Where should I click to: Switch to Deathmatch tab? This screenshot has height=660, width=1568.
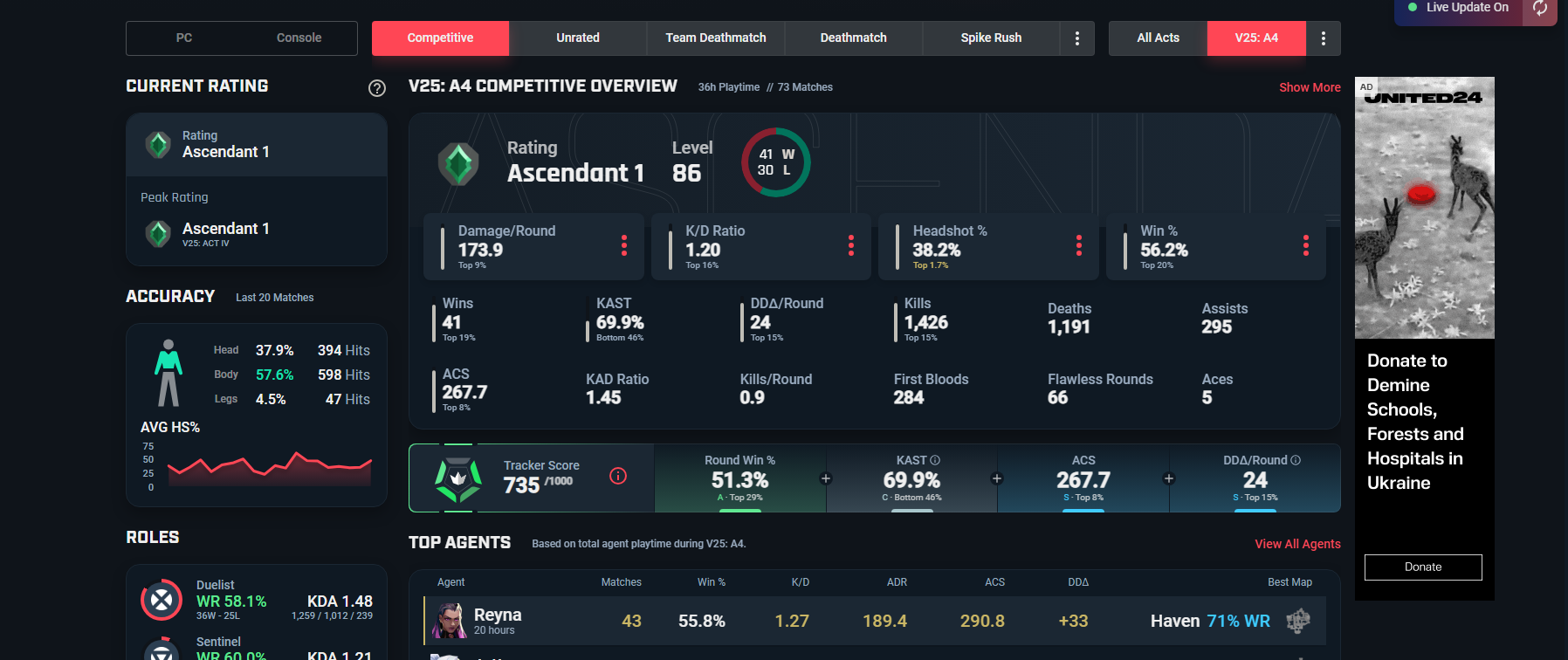854,38
